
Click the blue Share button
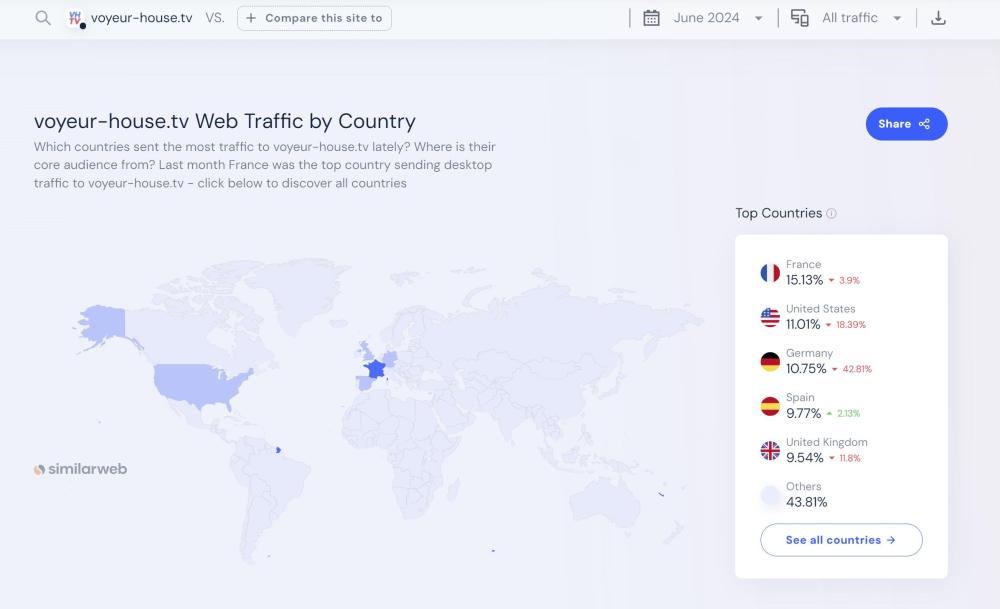tap(906, 124)
